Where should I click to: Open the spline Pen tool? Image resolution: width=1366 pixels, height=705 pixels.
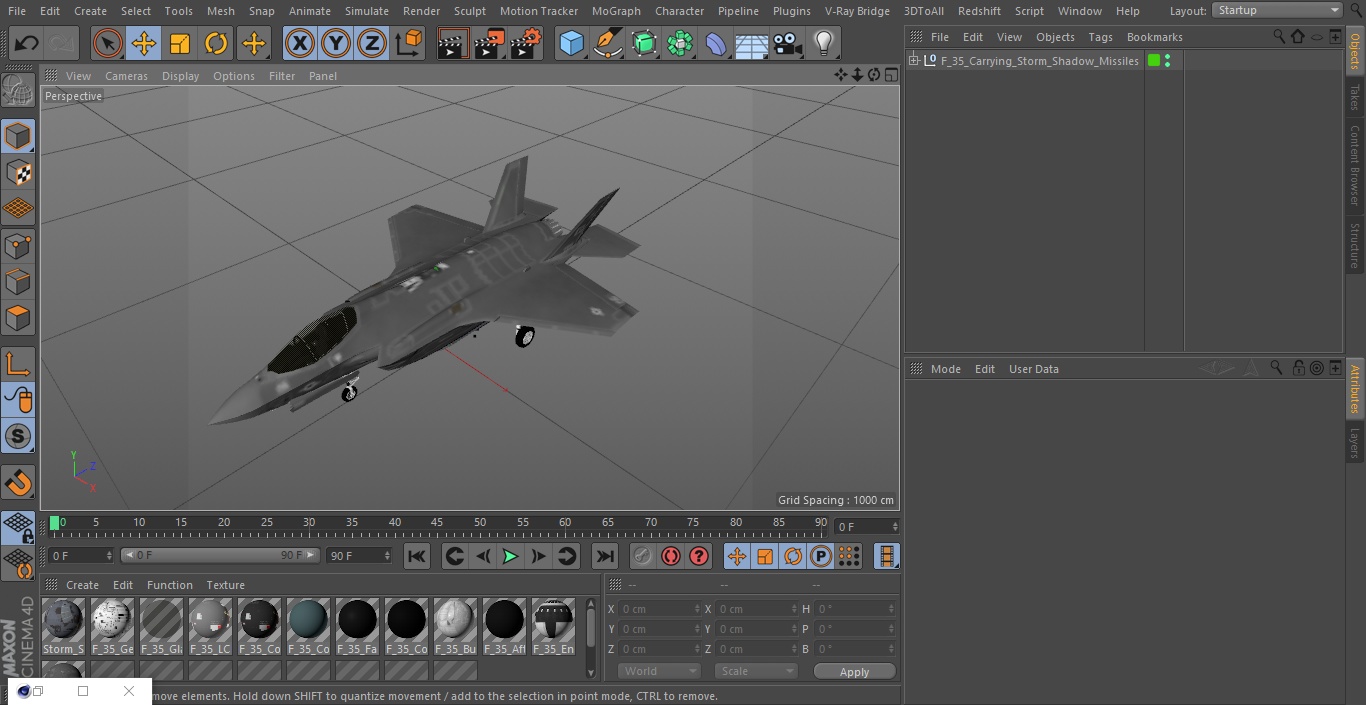607,43
